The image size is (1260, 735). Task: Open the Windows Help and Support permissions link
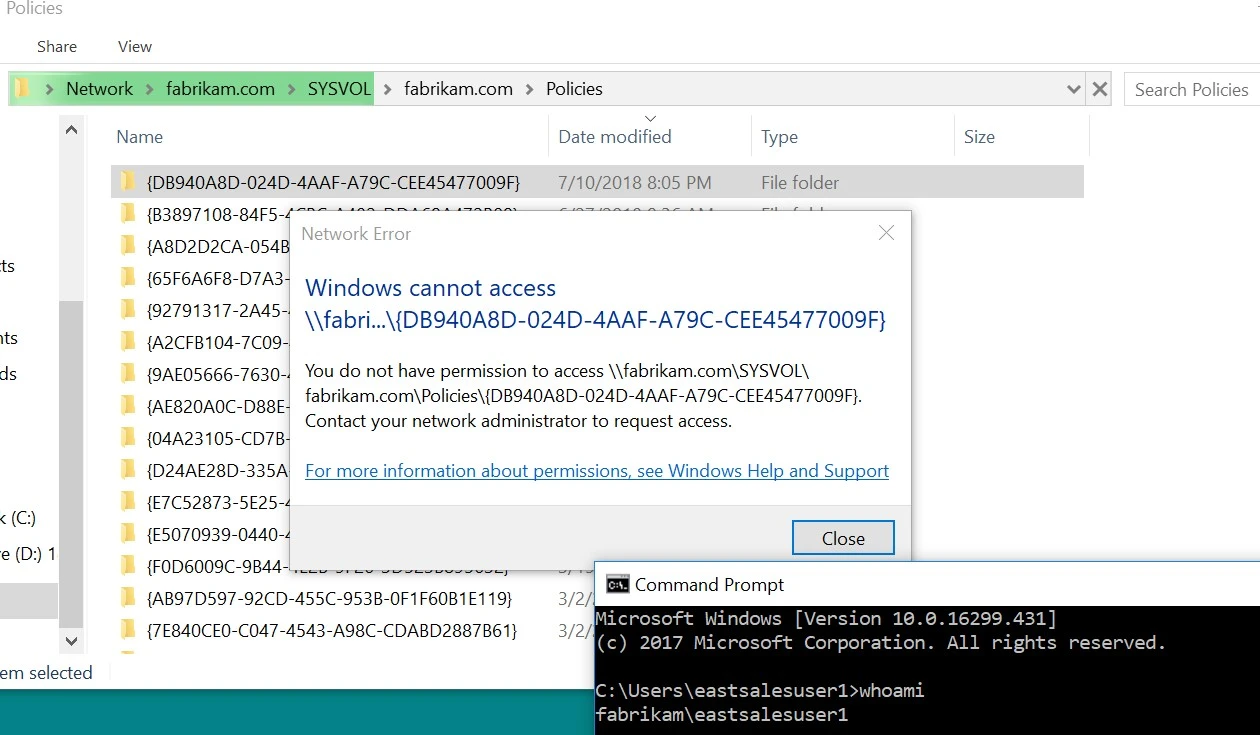pos(596,470)
